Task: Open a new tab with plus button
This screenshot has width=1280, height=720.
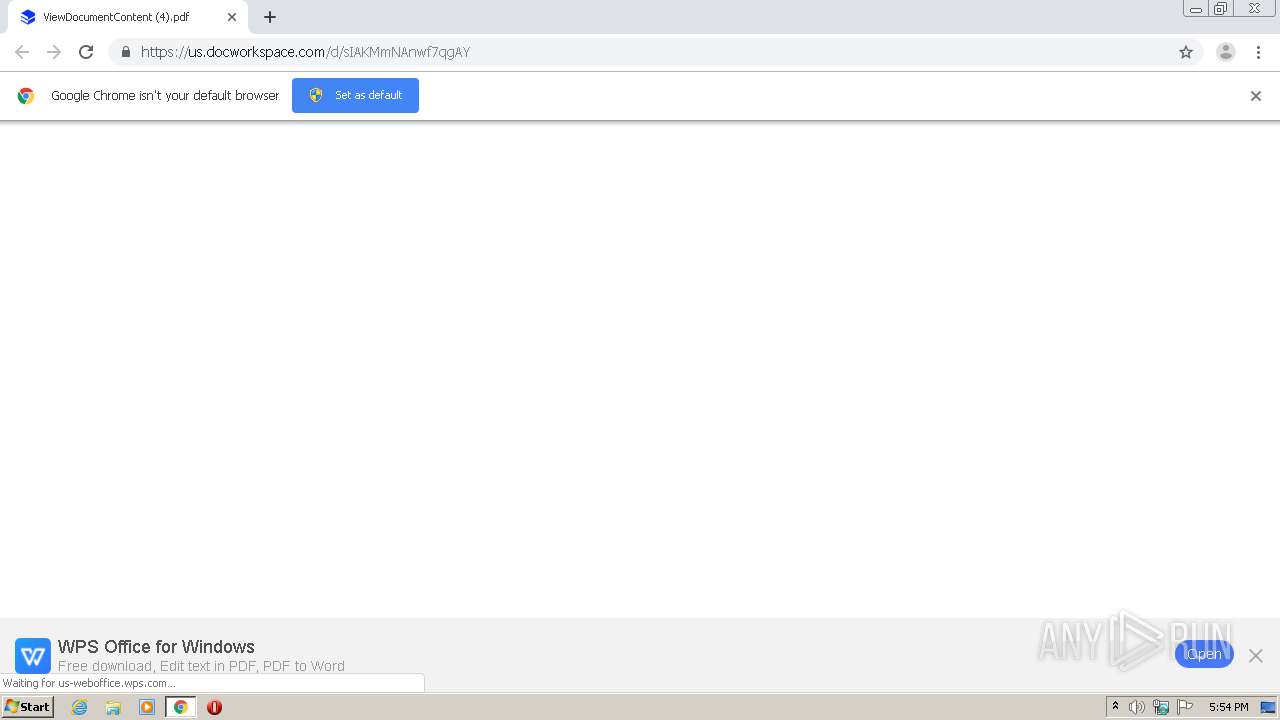Action: pos(270,17)
